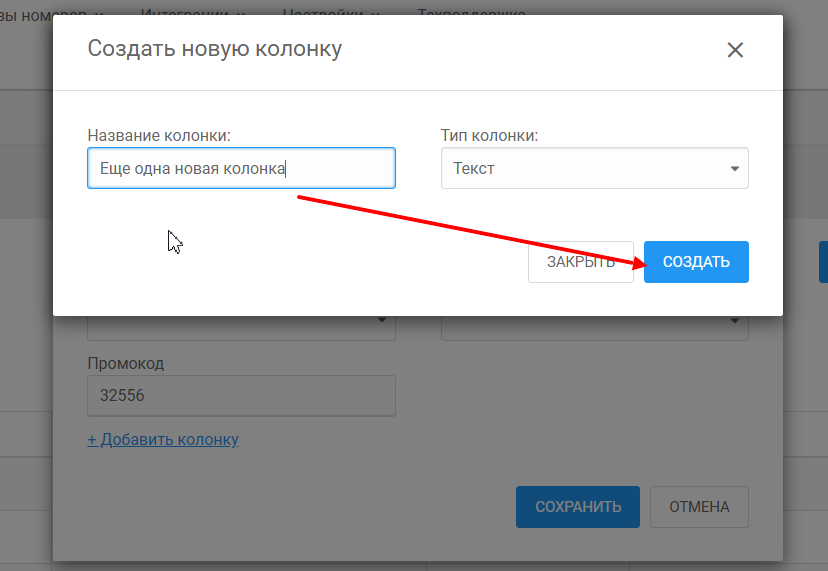Click the СОЗДАТЬ button

point(696,262)
